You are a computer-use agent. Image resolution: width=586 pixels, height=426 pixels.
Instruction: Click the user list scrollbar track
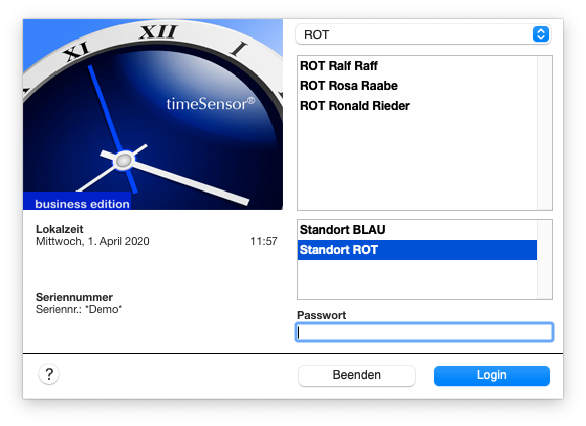pyautogui.click(x=545, y=133)
